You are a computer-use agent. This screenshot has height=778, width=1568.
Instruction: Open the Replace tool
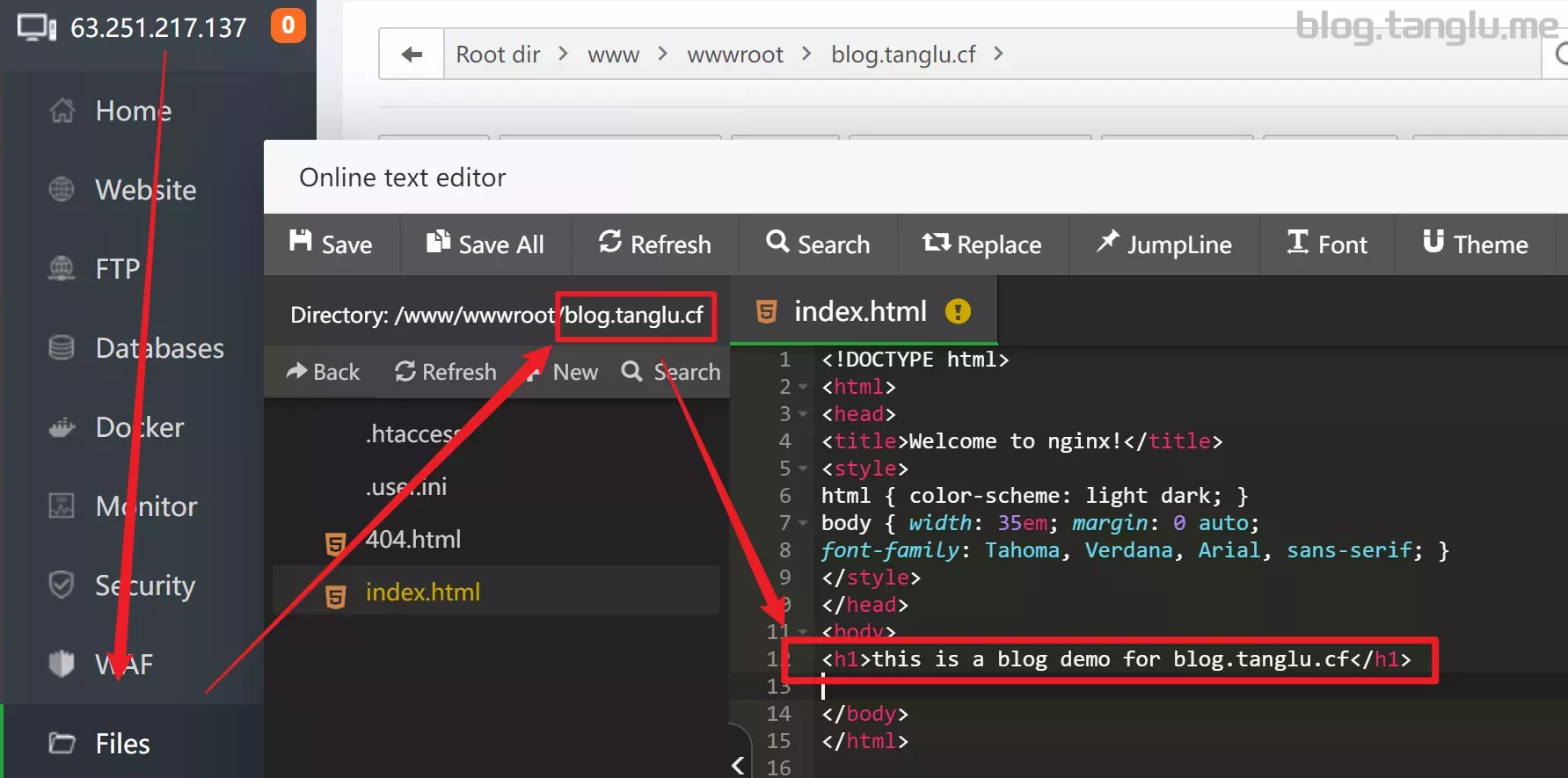pos(981,244)
